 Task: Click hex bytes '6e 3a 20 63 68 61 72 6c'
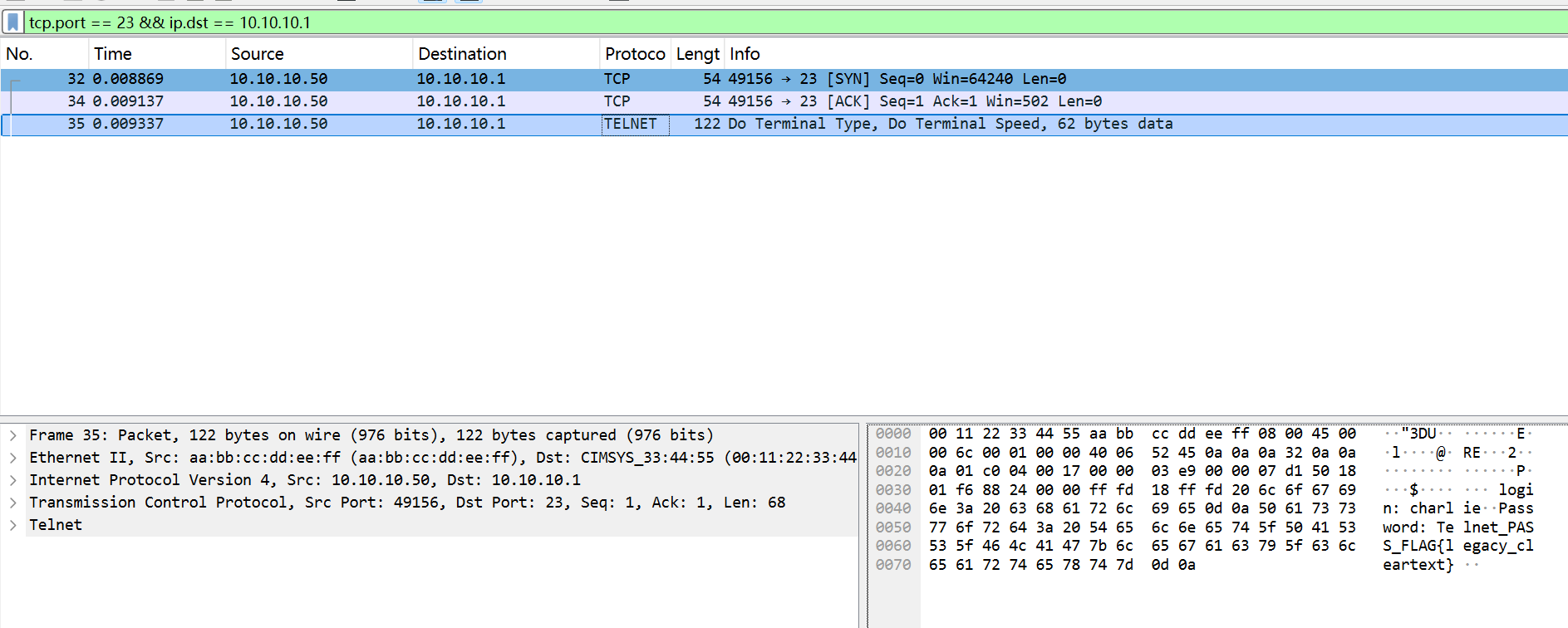tap(1031, 508)
